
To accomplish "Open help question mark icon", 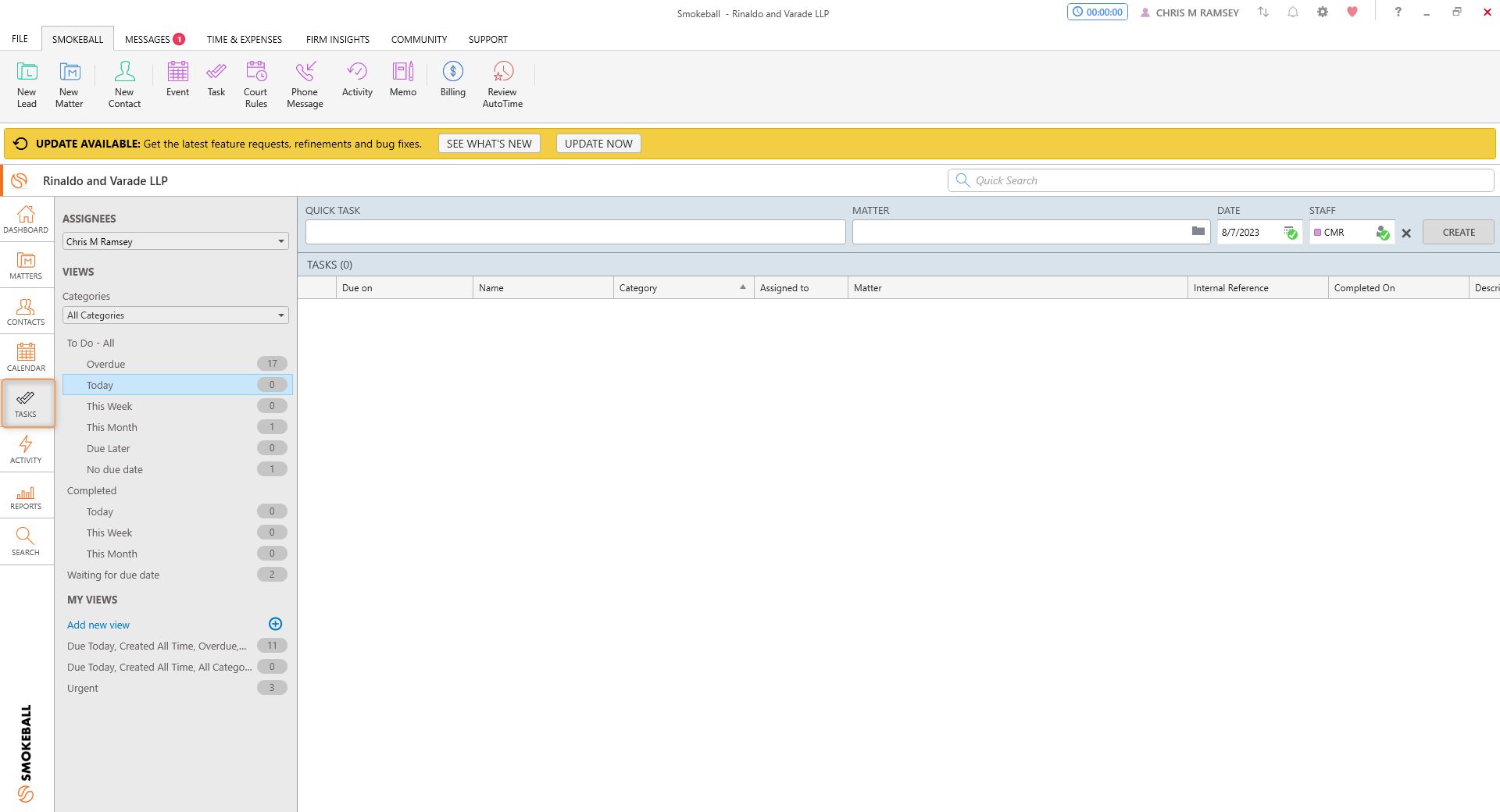I will (1398, 12).
